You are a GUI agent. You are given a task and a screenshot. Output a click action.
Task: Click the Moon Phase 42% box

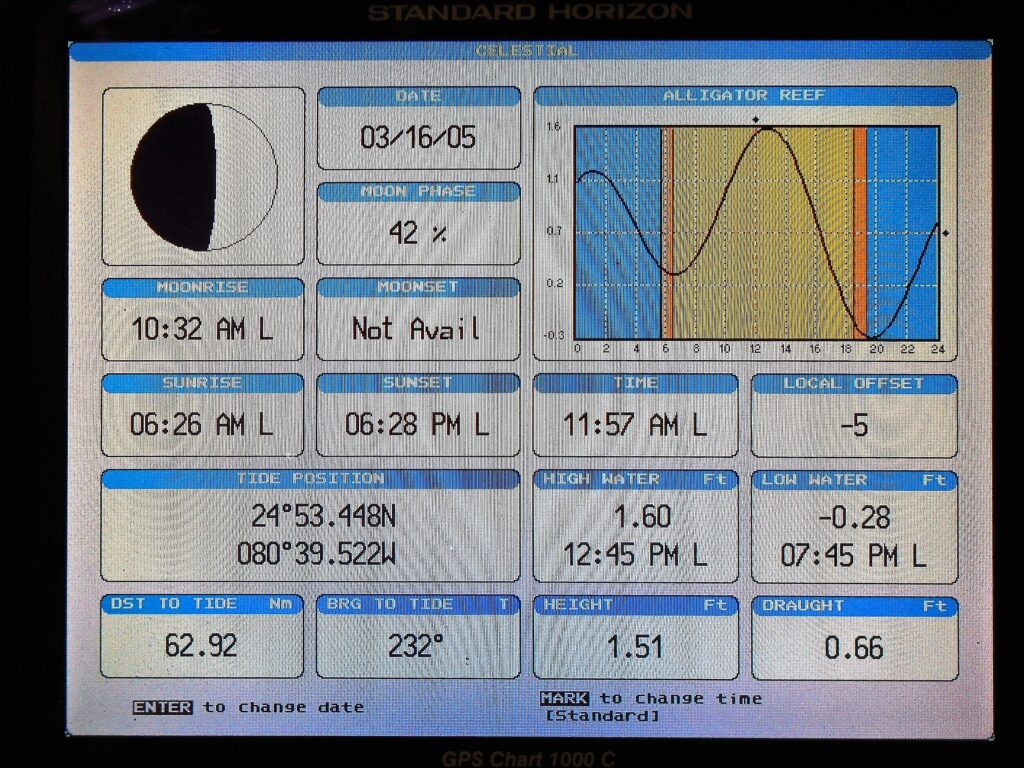418,232
